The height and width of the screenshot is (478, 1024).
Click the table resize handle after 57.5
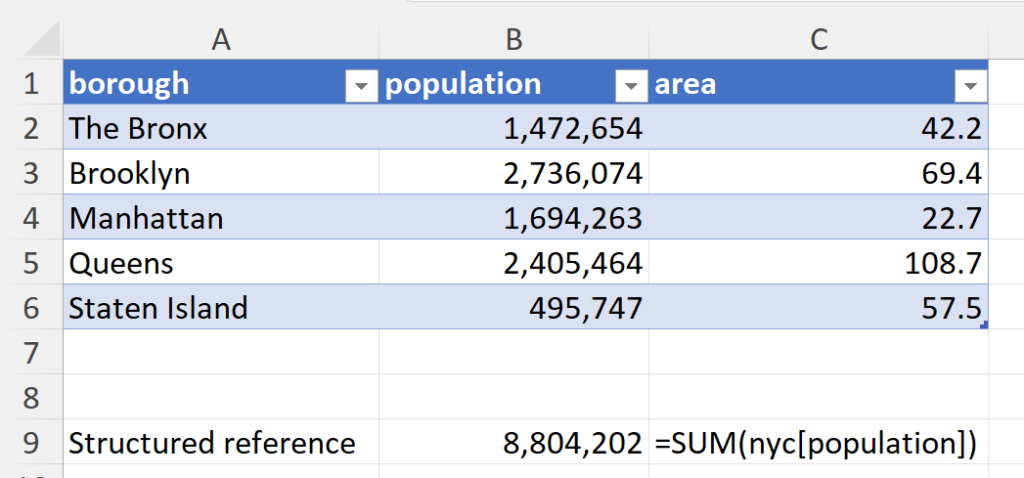tap(985, 325)
